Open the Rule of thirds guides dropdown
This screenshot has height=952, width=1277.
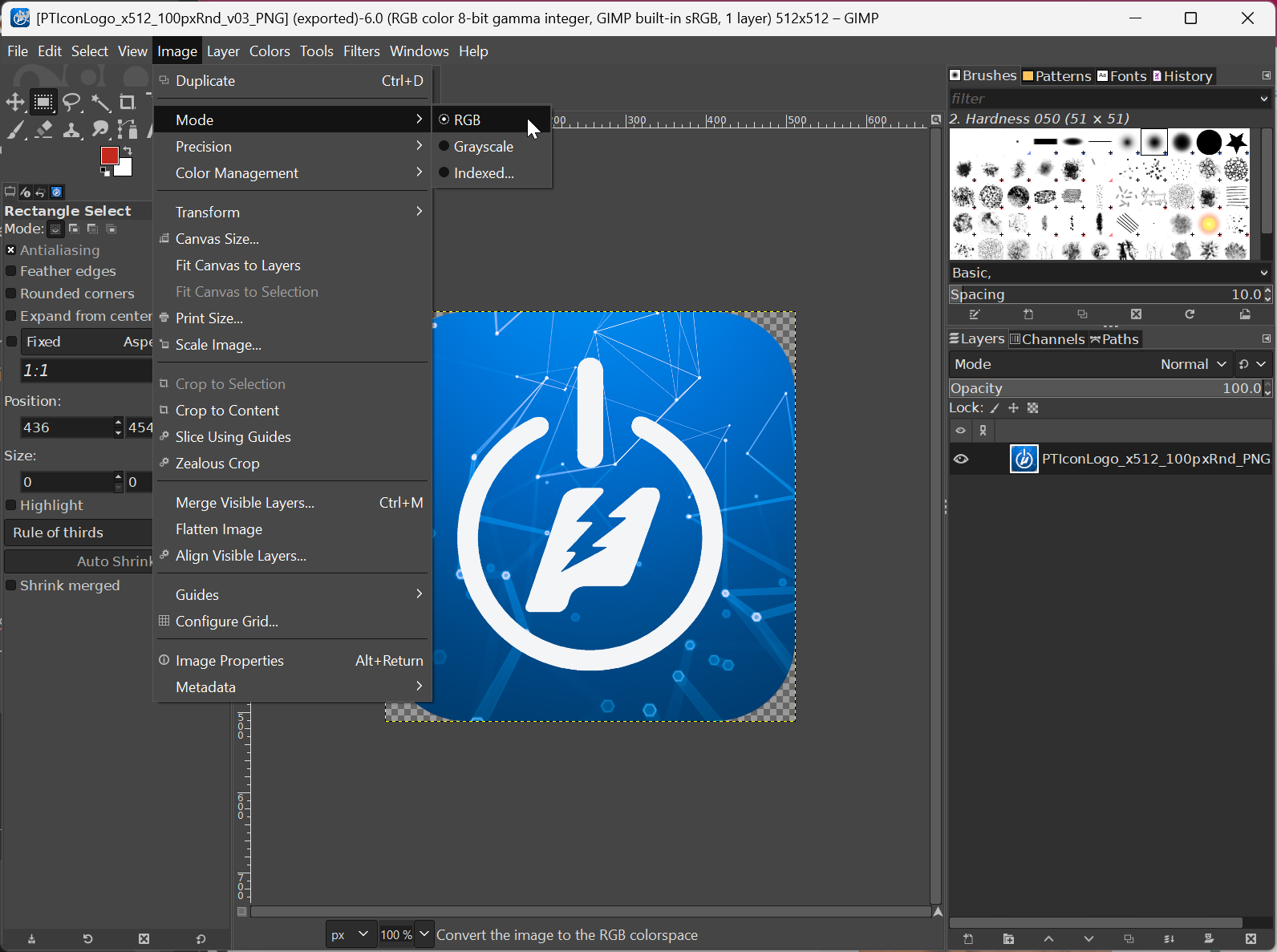(79, 533)
